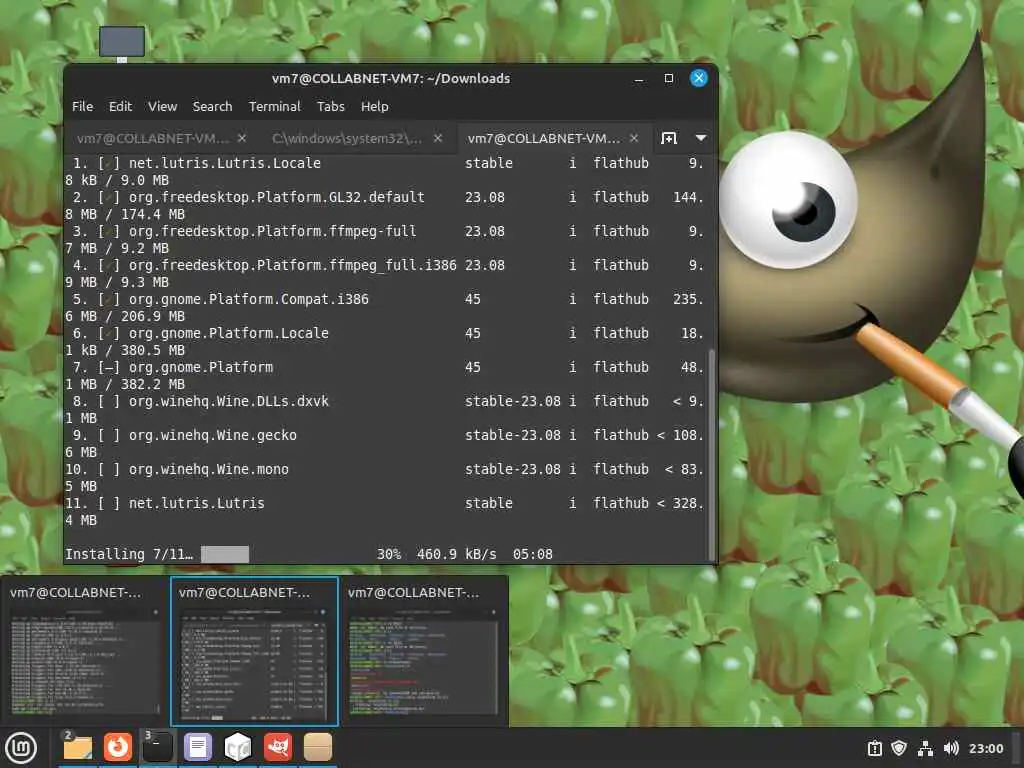This screenshot has width=1024, height=768.
Task: Click the white cube taskbar icon
Action: [238, 747]
